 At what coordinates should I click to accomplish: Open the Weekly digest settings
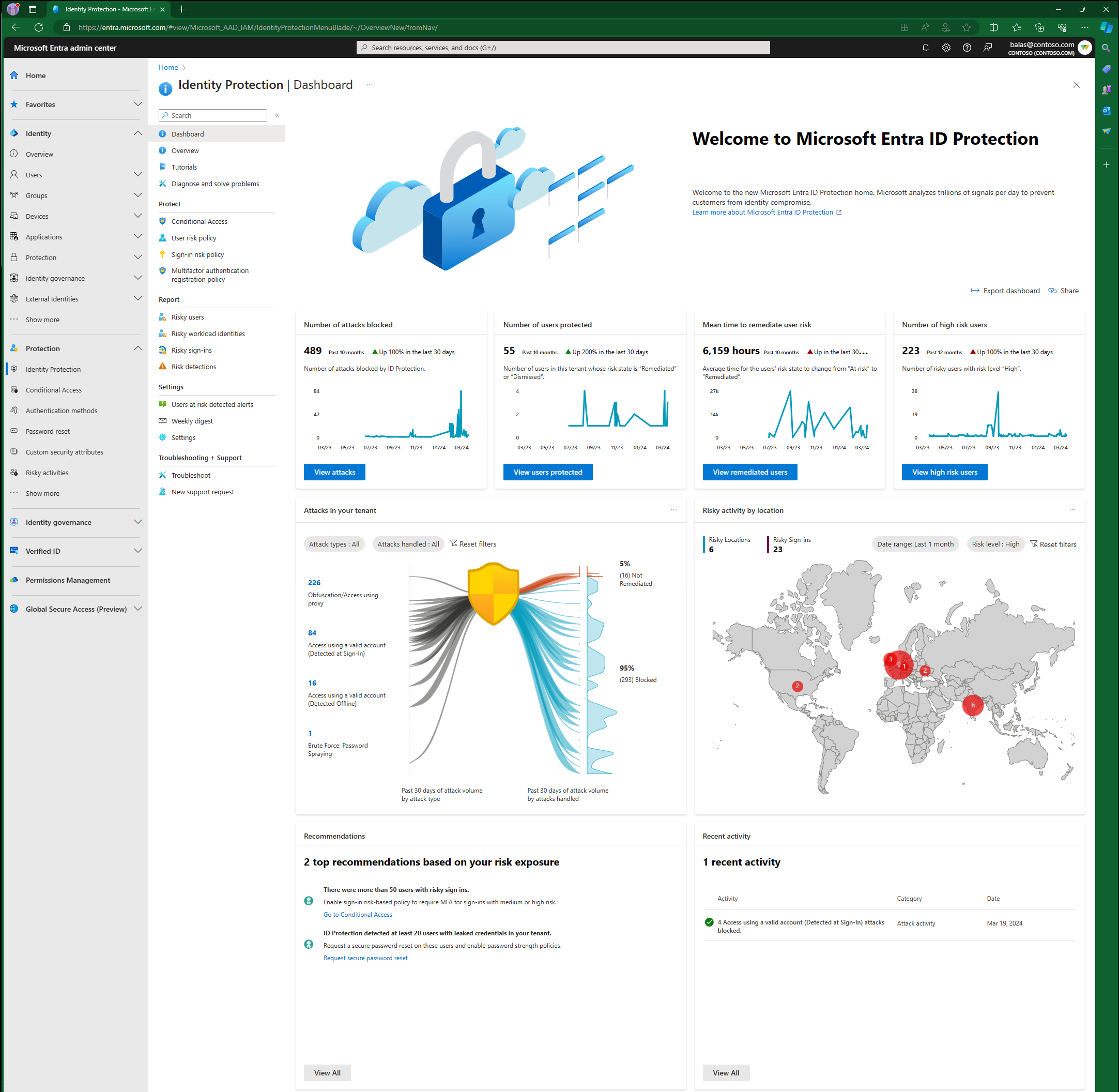click(191, 420)
